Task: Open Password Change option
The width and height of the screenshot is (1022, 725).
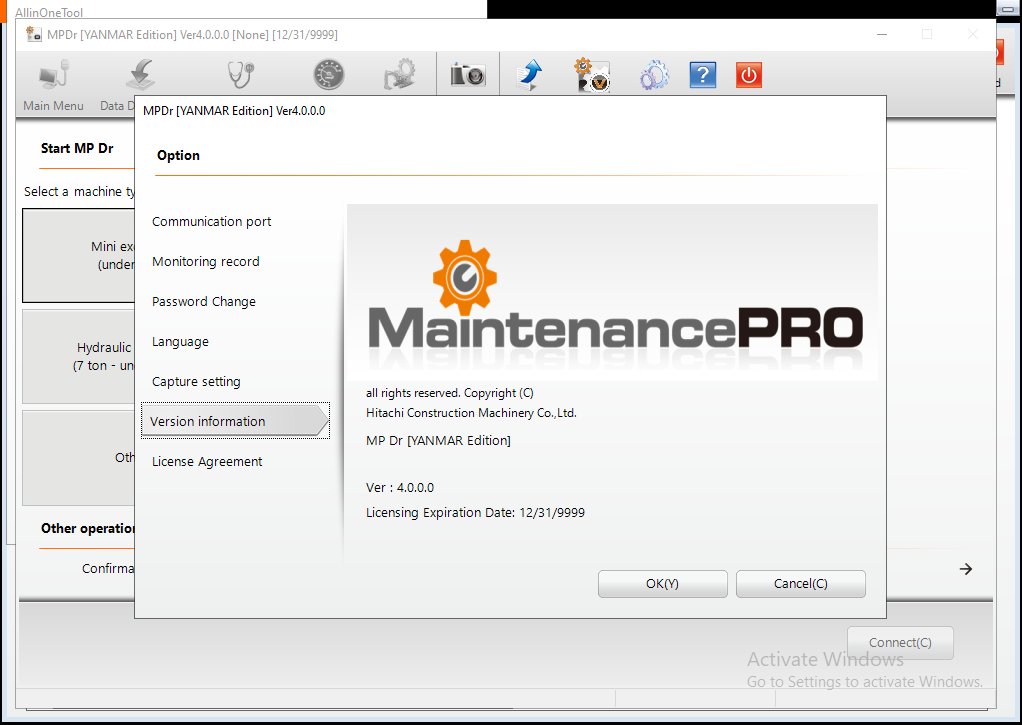Action: pos(203,302)
